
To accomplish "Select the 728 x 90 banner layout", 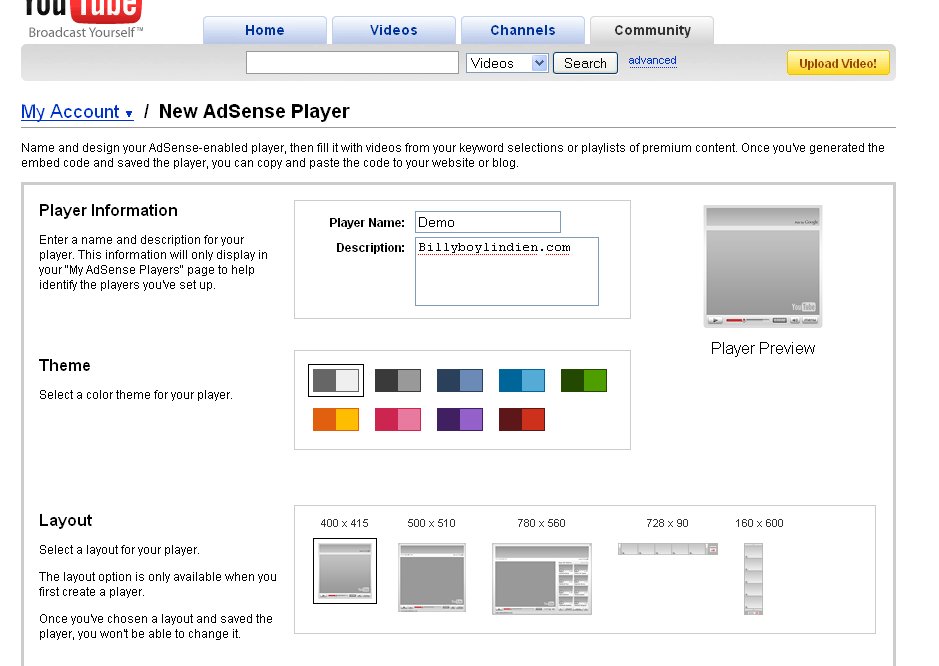I will pos(668,549).
